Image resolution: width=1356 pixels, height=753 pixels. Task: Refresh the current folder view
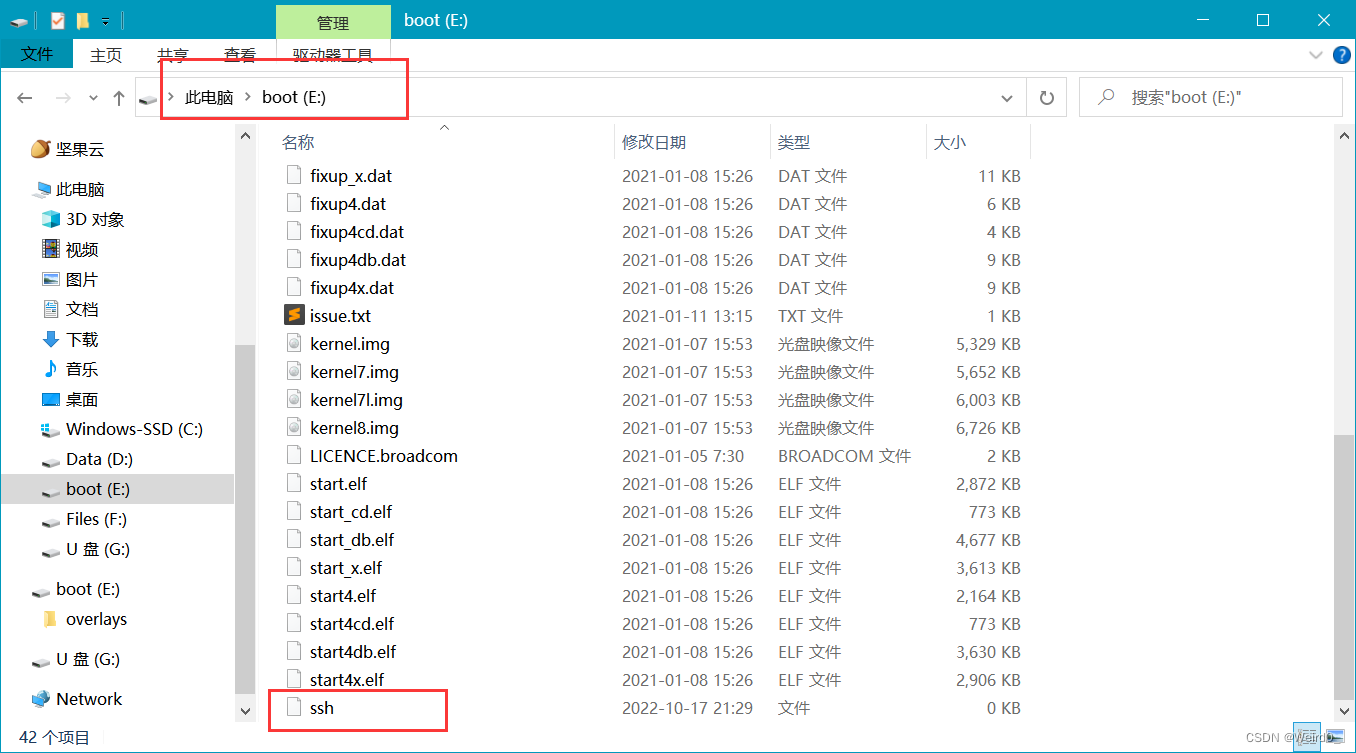click(1047, 98)
